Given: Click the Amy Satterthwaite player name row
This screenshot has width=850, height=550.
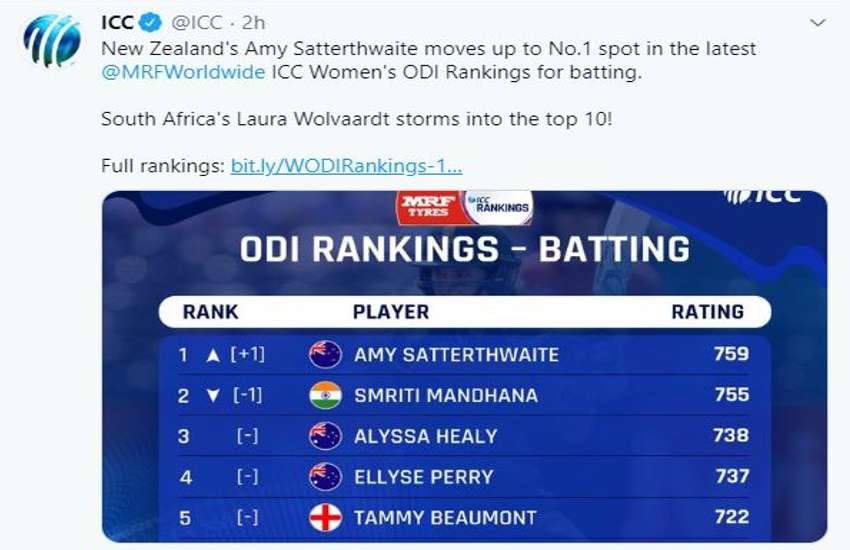Looking at the screenshot, I should point(465,354).
